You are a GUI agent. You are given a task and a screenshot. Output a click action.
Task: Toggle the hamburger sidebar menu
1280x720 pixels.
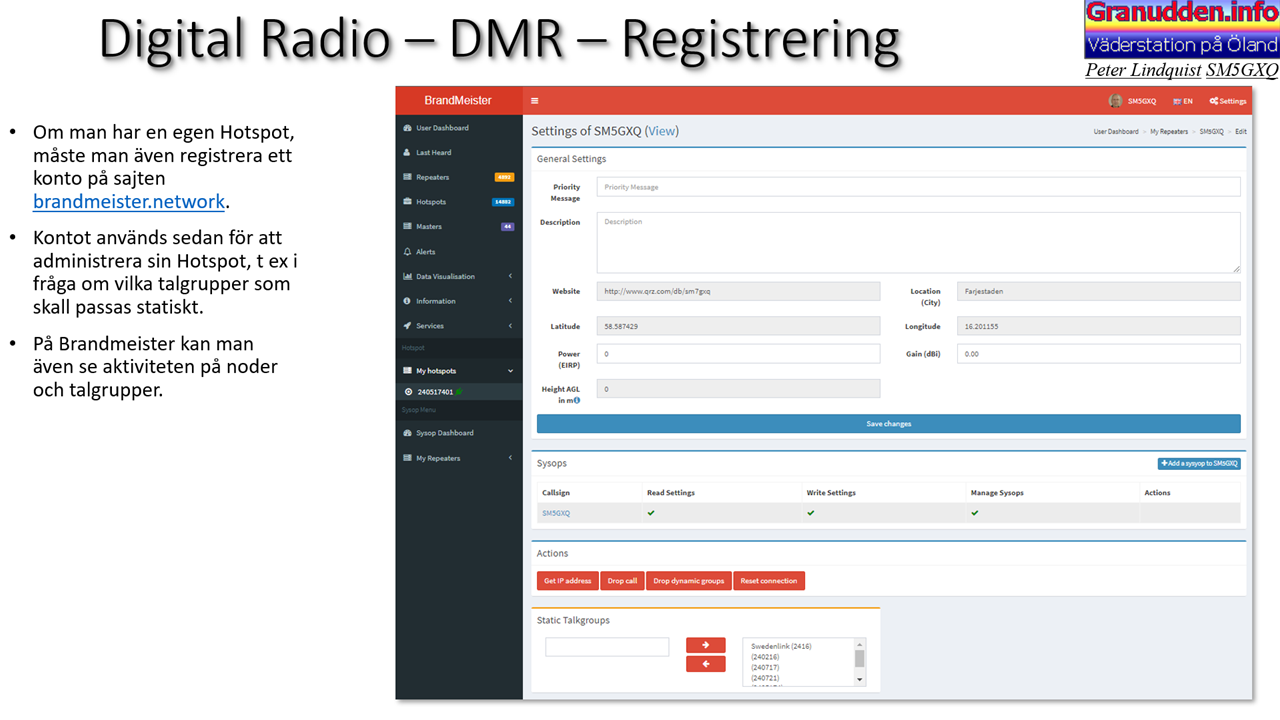tap(535, 101)
